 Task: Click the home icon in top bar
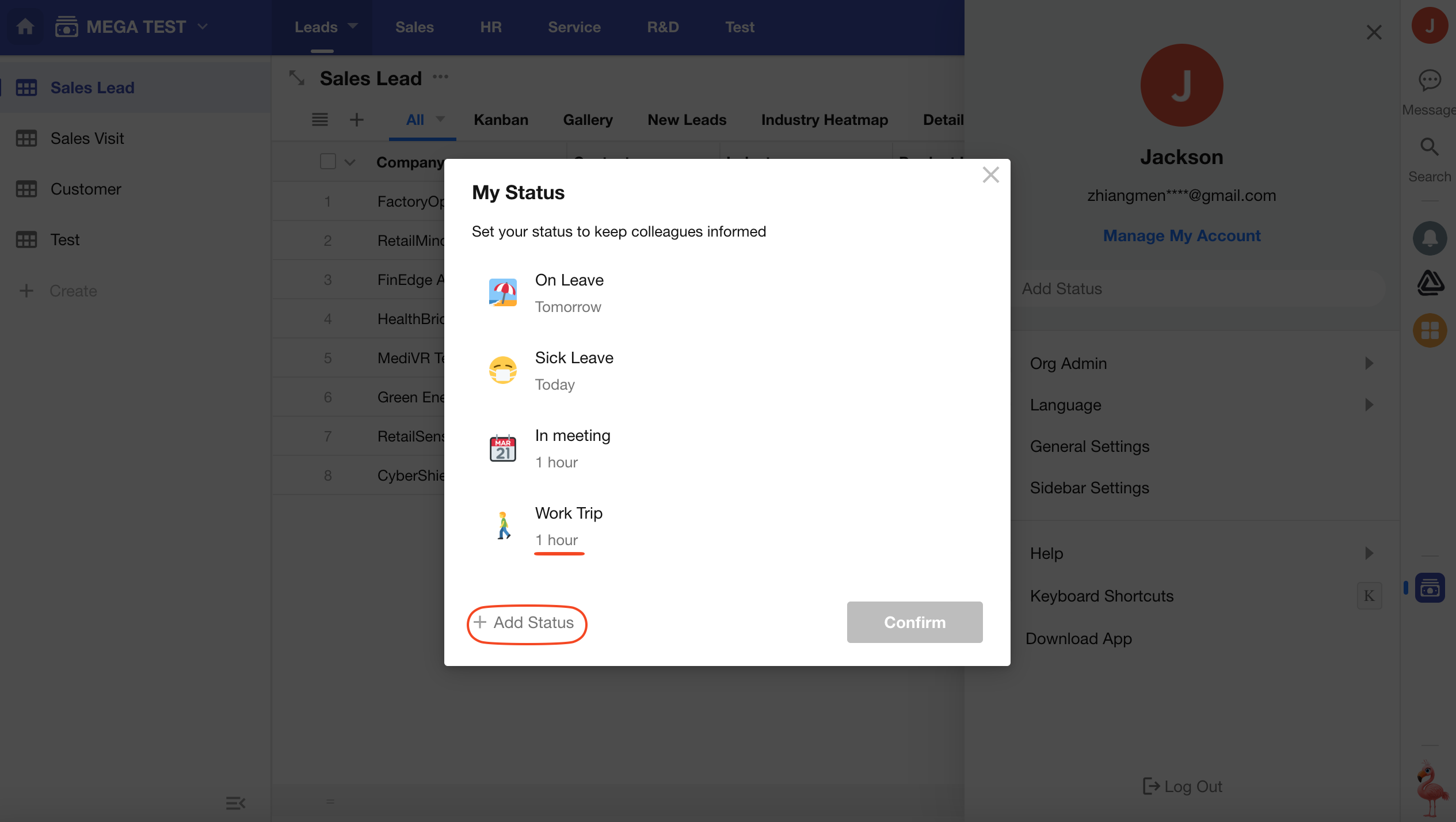[x=25, y=26]
